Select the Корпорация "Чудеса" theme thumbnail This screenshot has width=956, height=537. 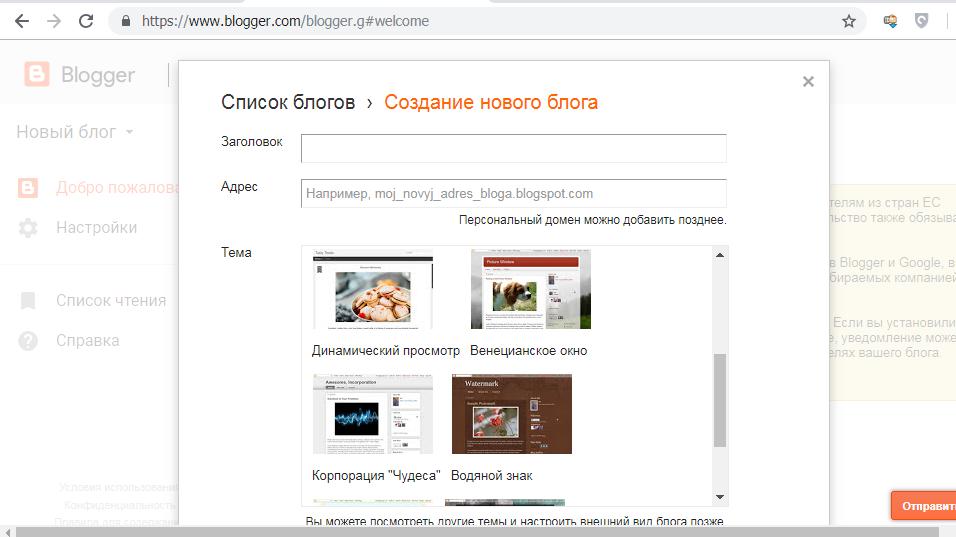(x=373, y=414)
